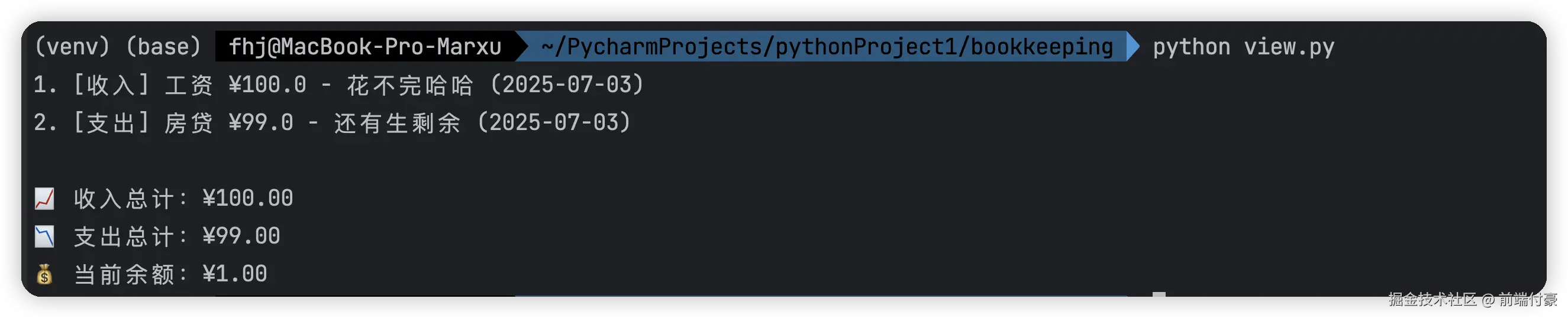
Task: Click the 花不完哈哈 note text
Action: click(x=409, y=85)
